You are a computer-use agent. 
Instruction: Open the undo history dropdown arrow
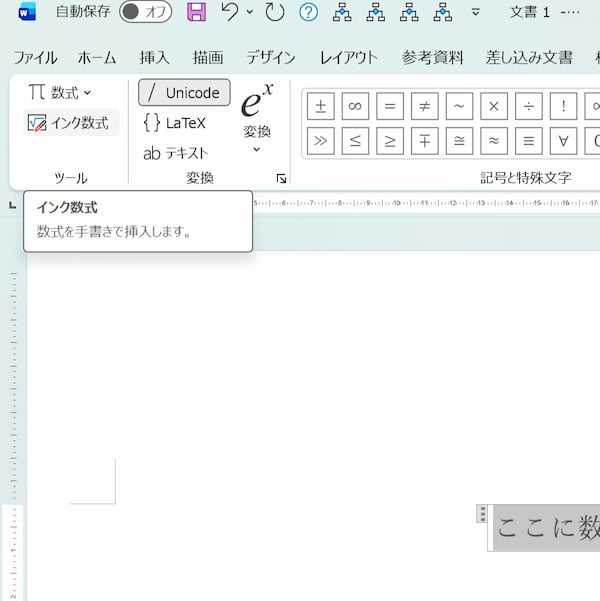point(250,12)
